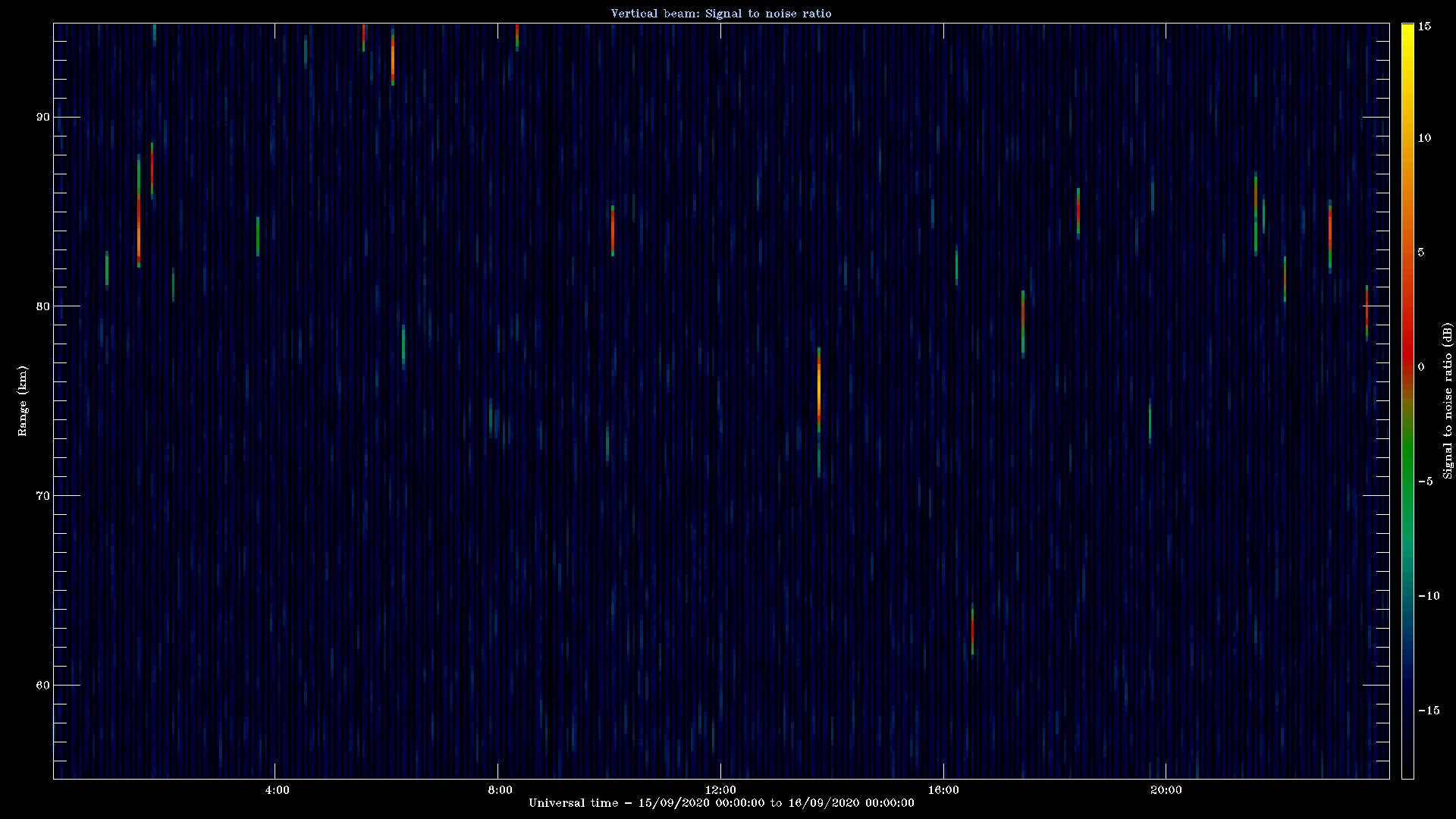The height and width of the screenshot is (819, 1456).
Task: Click the colorbar value '15'
Action: [1424, 26]
